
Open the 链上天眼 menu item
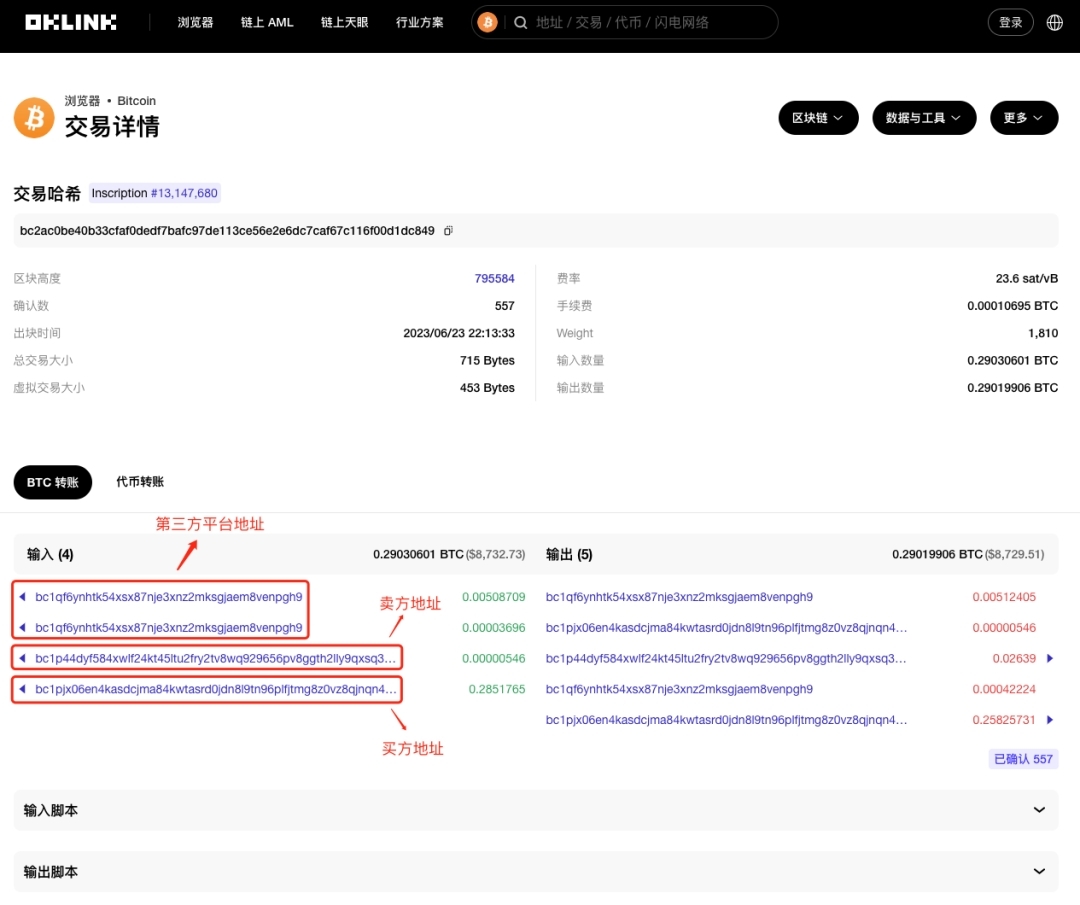point(344,22)
